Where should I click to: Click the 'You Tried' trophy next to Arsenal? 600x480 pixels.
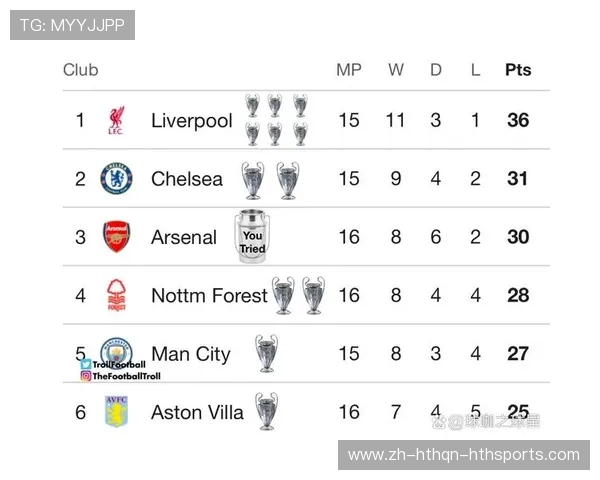252,237
